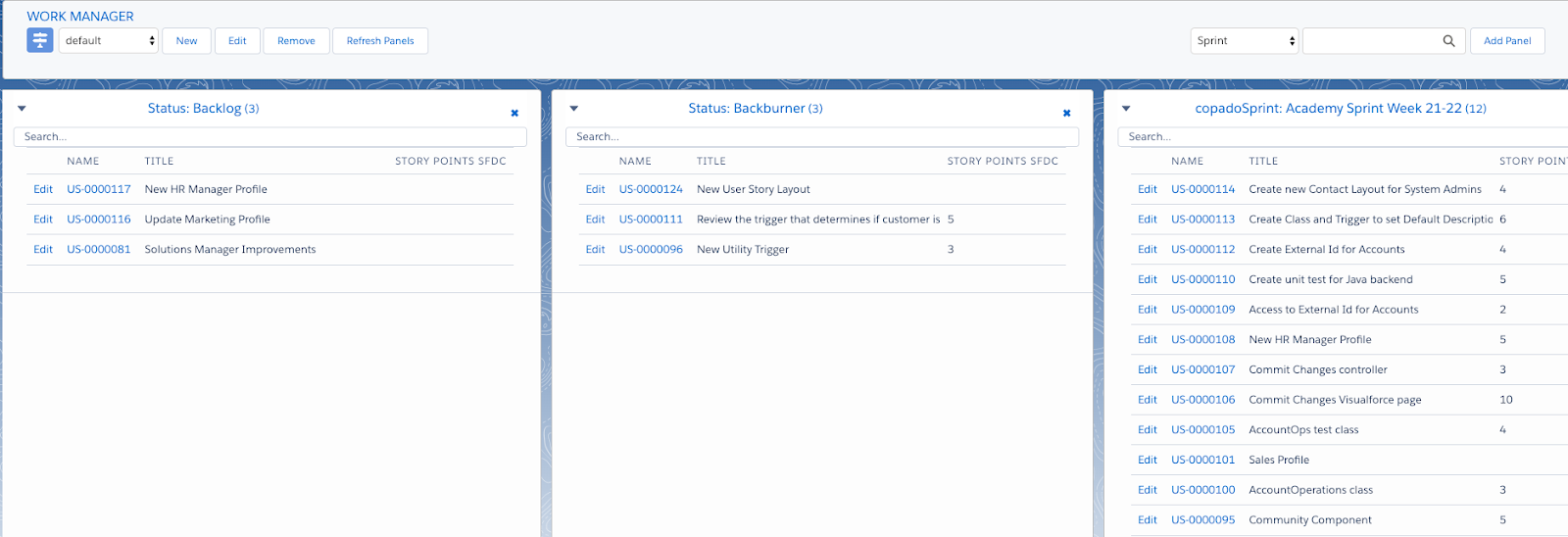Focus the Backburner panel Search field
1568x537 pixels.
[822, 137]
